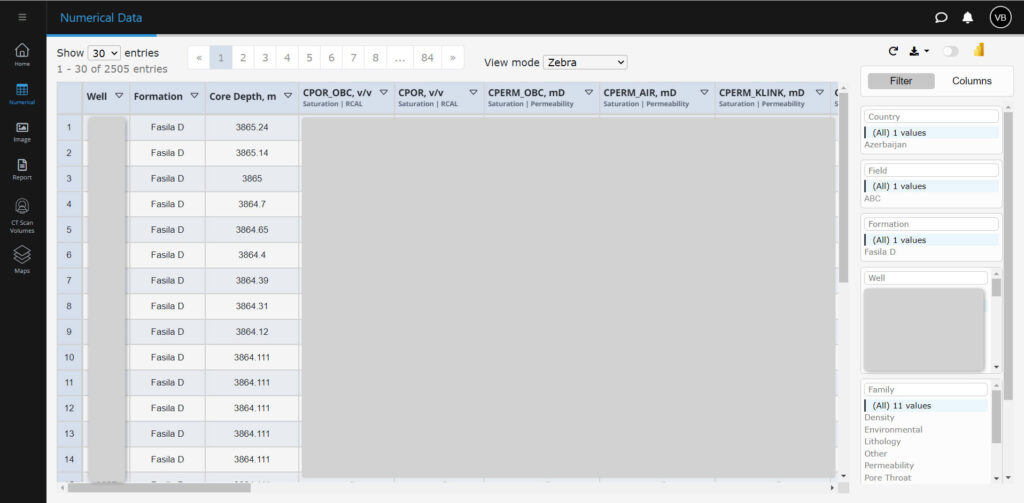Open the chat messages icon
1024x503 pixels.
point(941,17)
